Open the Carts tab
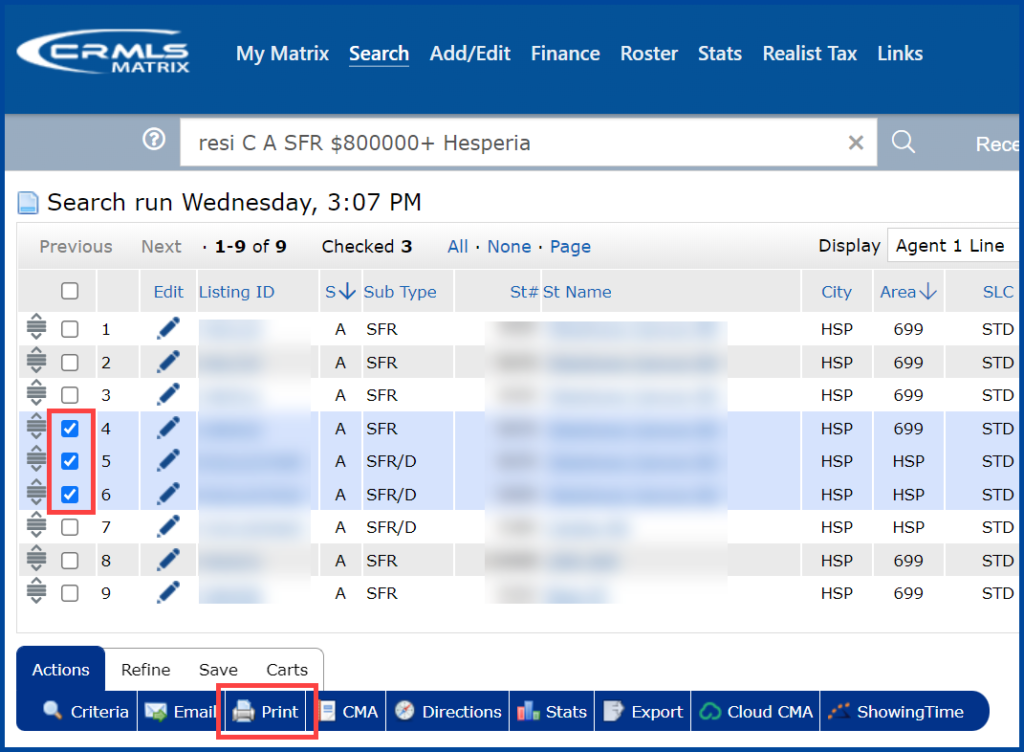The image size is (1024, 752). pos(287,669)
